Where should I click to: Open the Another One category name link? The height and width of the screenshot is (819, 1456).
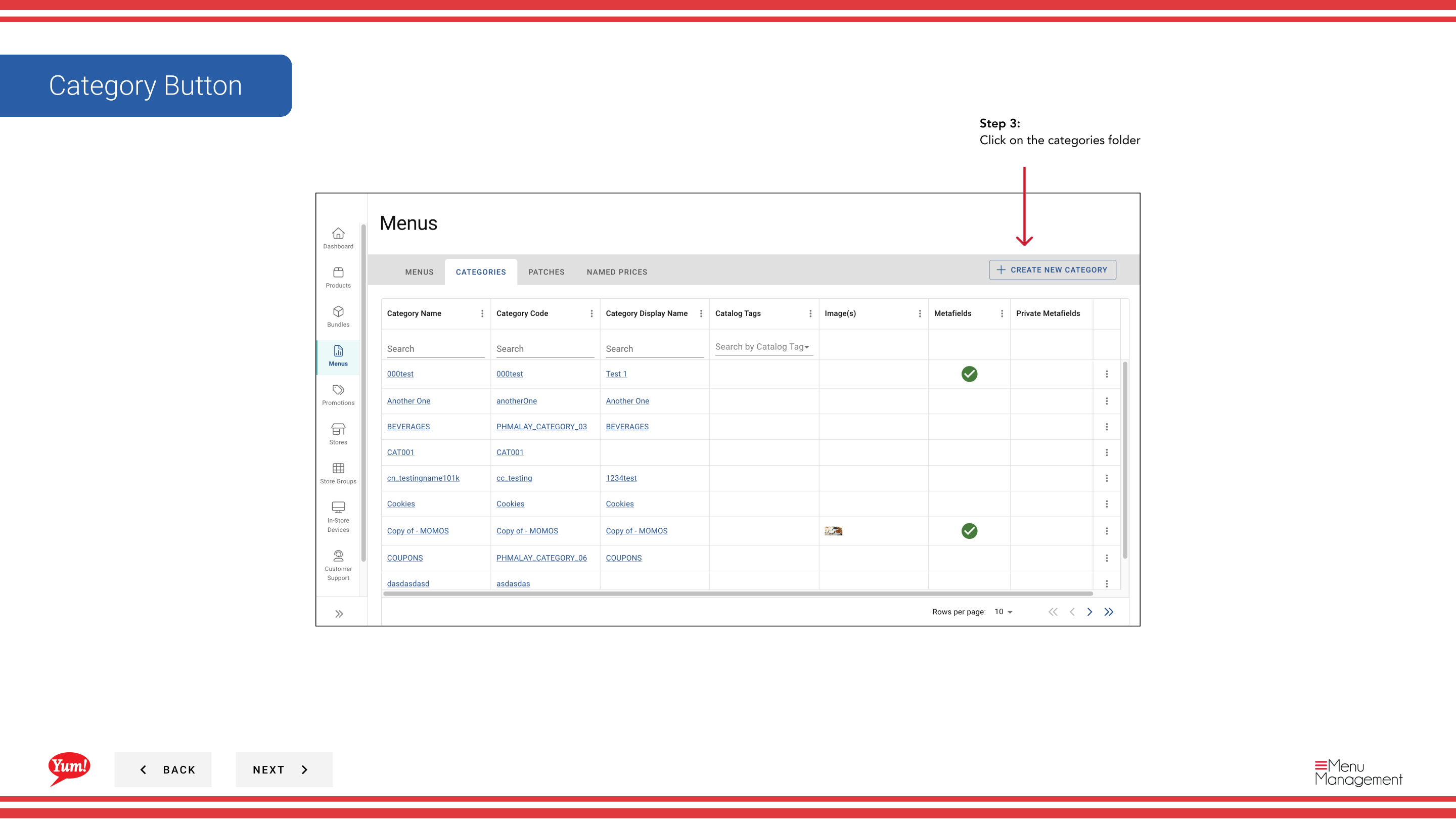(x=408, y=401)
